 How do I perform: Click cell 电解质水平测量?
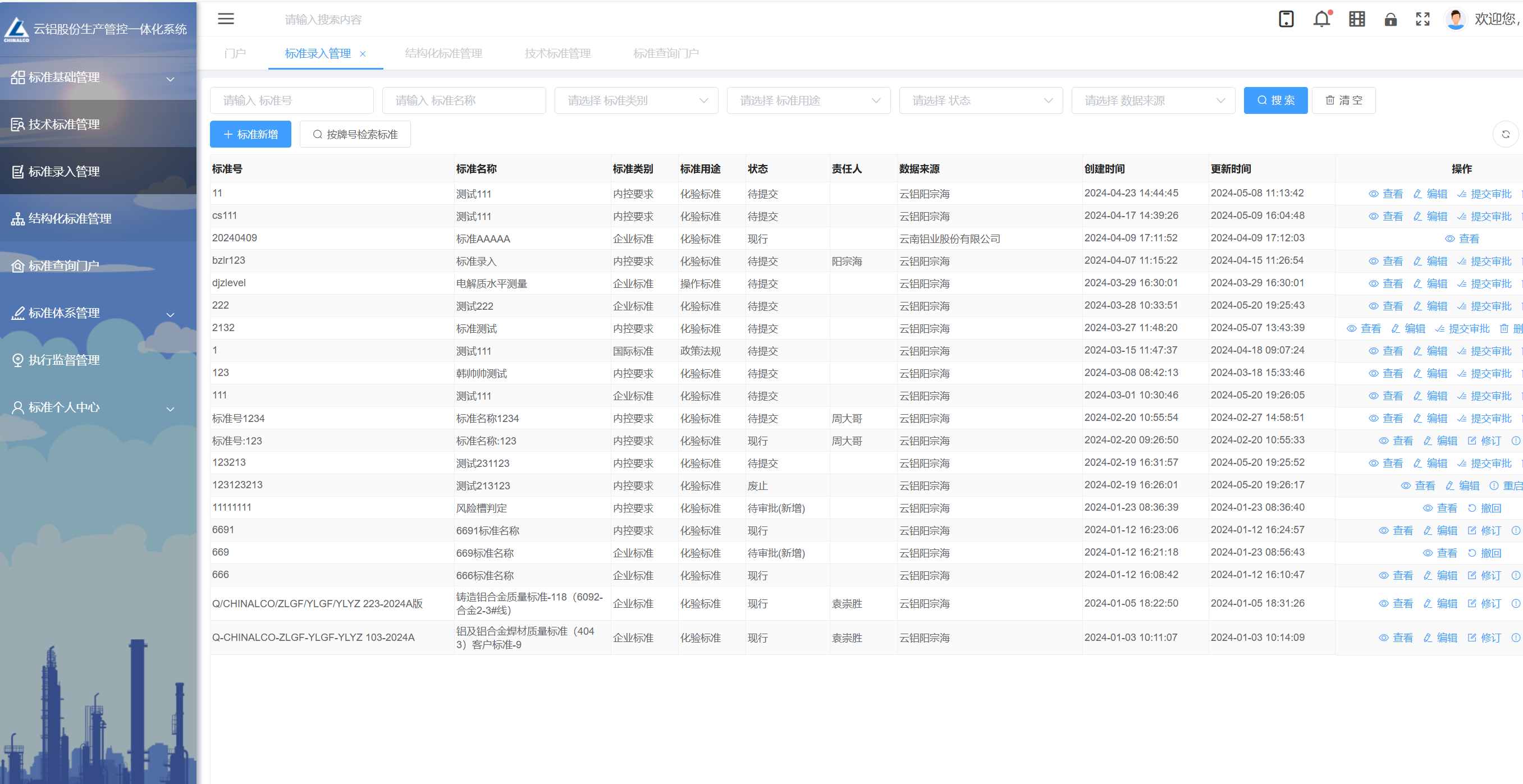(x=491, y=284)
